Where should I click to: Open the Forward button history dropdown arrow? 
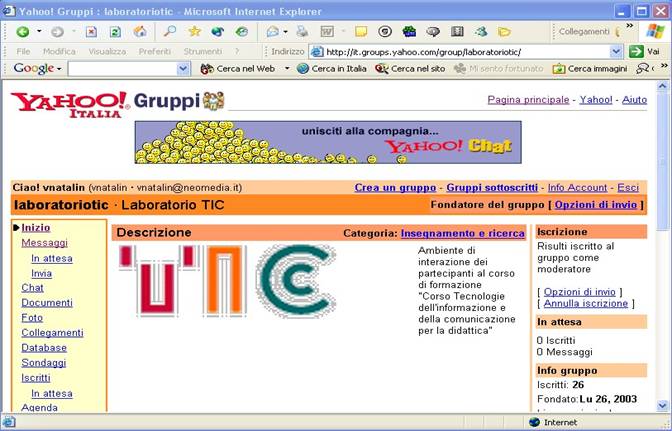click(x=73, y=31)
